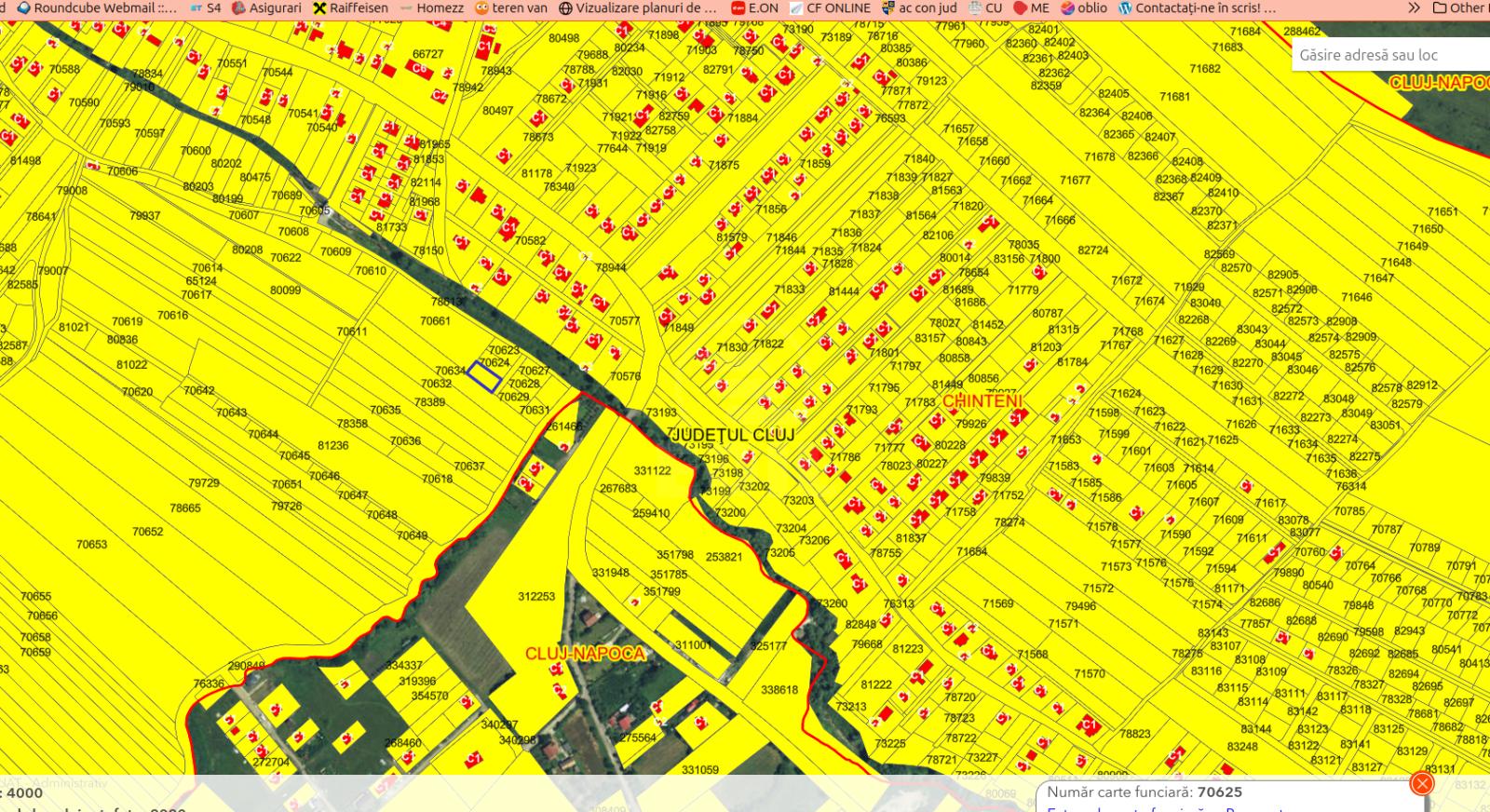
Task: Open the CF ONLINE bookmark
Action: tap(830, 7)
